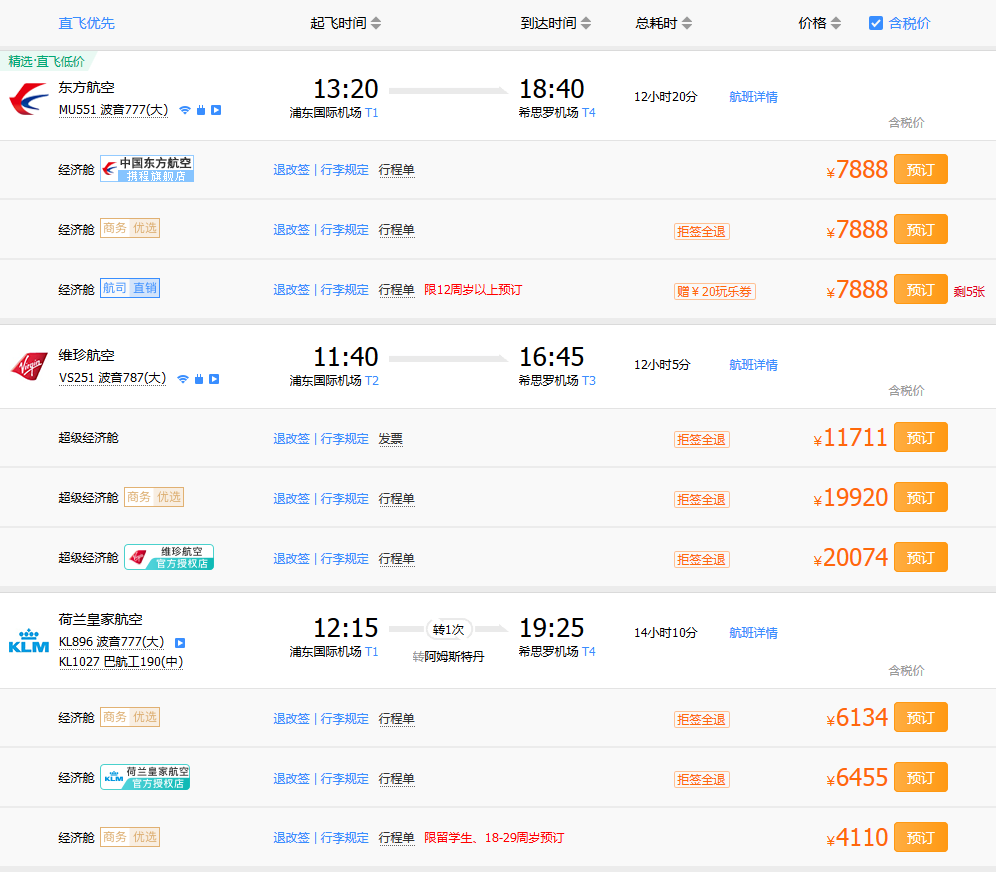Screen dimensions: 996x872
Task: Book the ¥4110 student economy fare
Action: tap(920, 838)
